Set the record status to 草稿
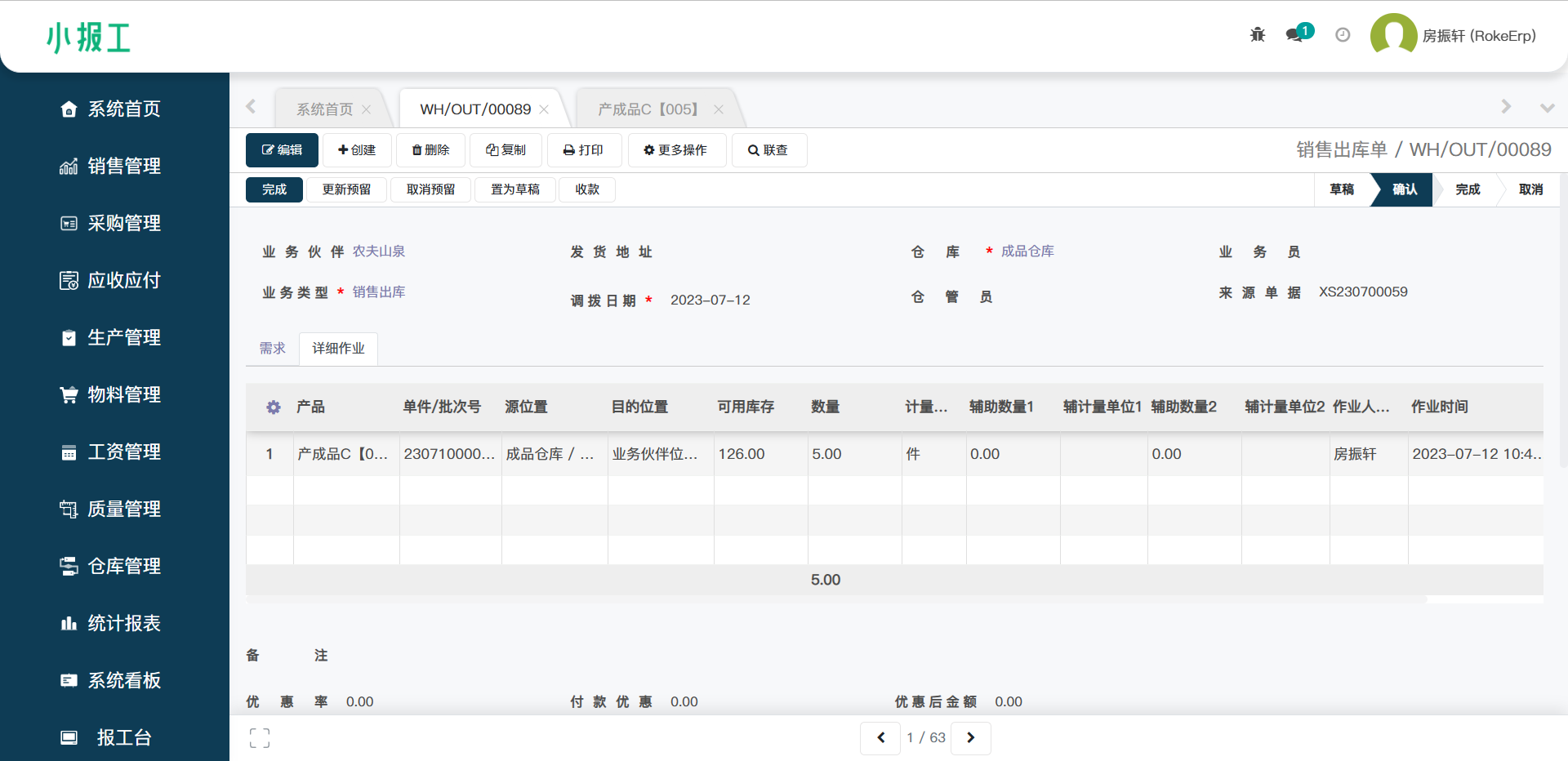 (x=1343, y=189)
